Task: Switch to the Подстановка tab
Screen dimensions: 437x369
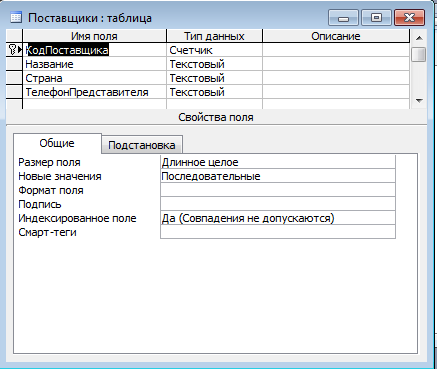Action: 142,145
